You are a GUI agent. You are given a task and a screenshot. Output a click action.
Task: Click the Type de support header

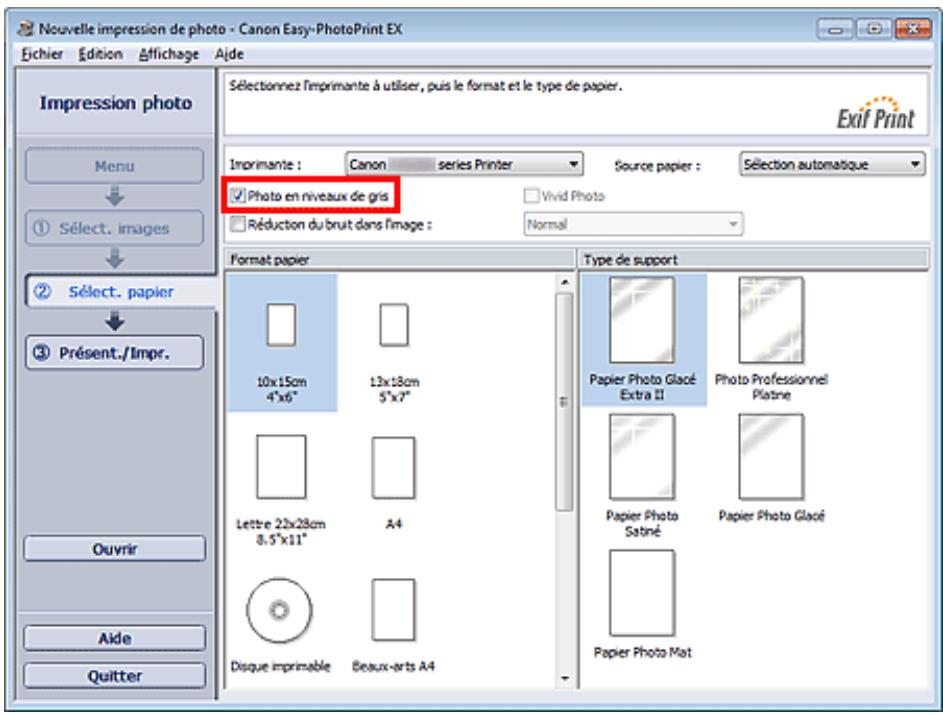coord(754,260)
